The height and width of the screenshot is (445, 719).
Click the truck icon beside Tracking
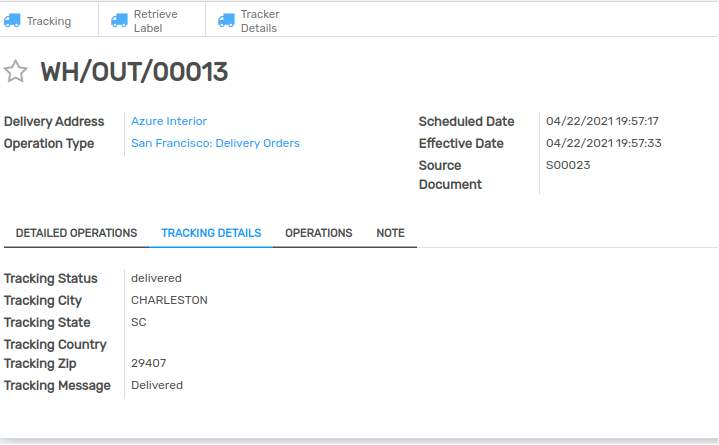point(13,20)
